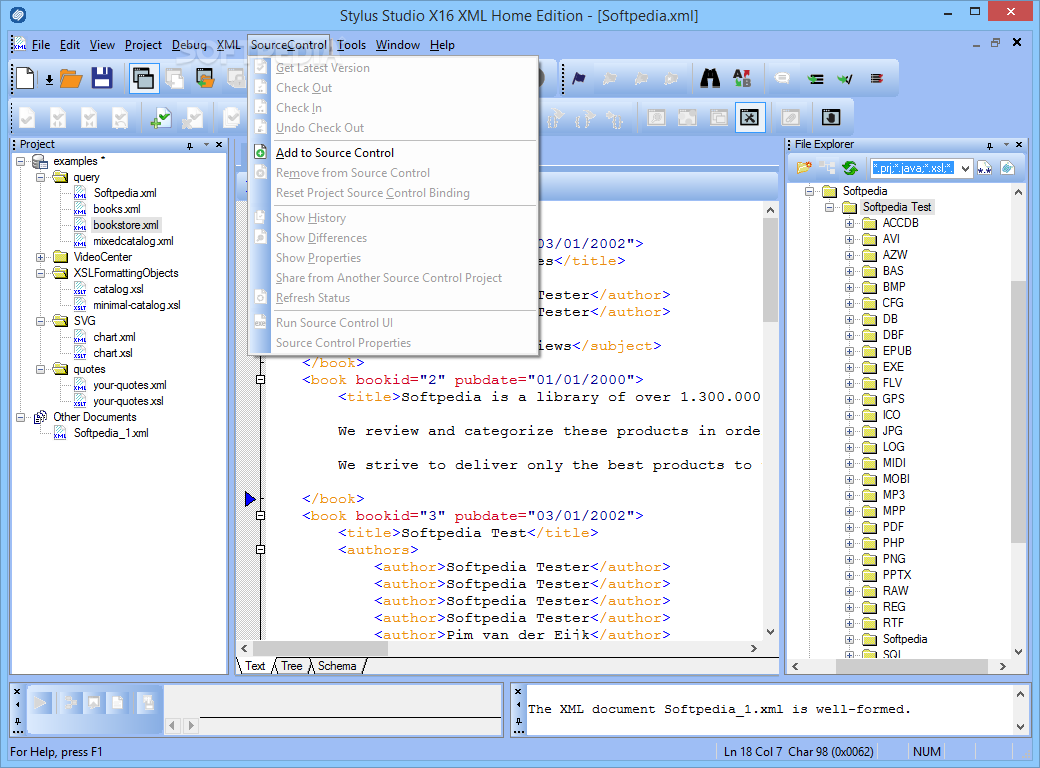Refresh File Explorer with the green arrows icon
The height and width of the screenshot is (768, 1040).
tap(850, 168)
